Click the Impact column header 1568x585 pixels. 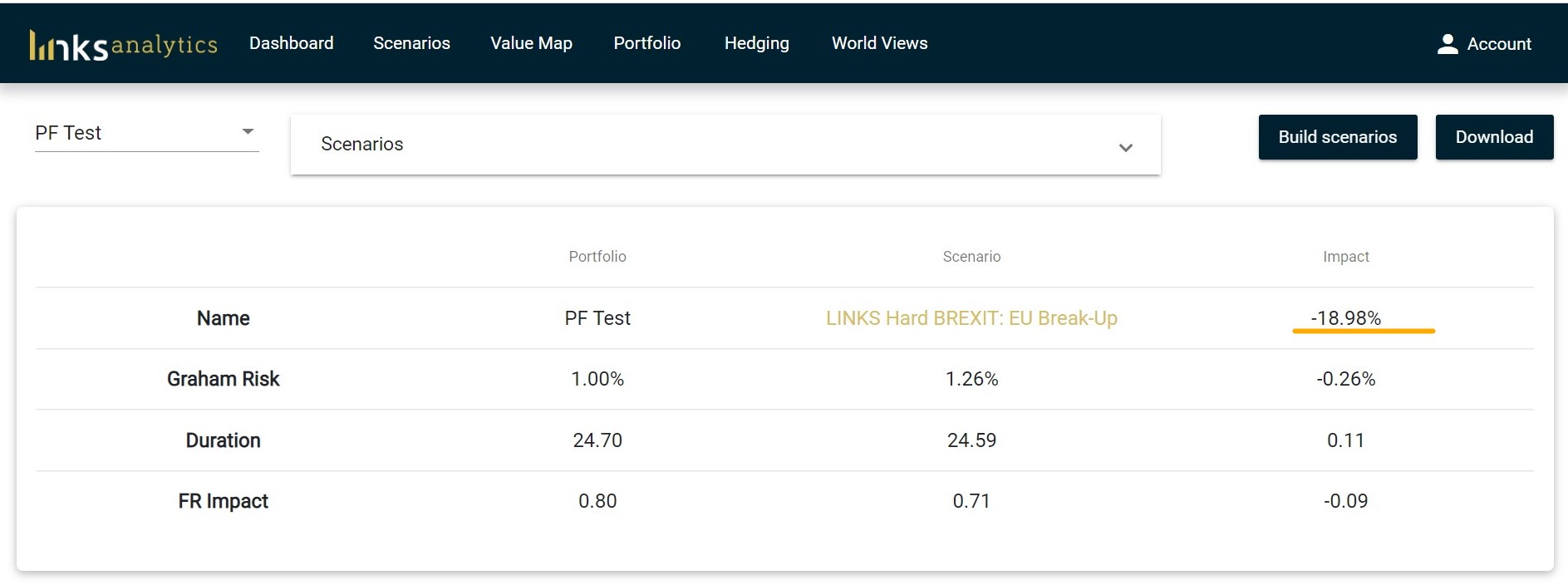click(1344, 257)
